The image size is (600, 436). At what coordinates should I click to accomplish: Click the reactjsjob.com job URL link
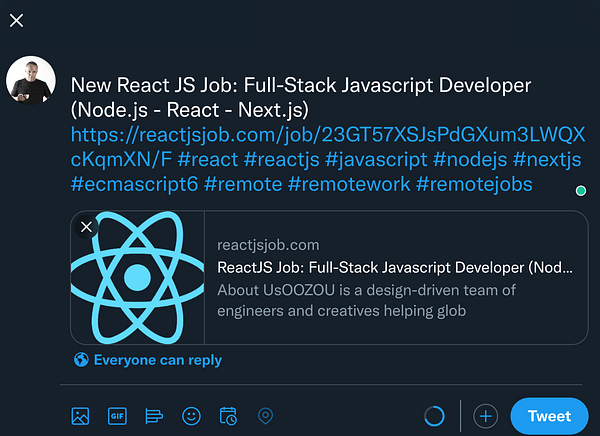click(x=320, y=134)
